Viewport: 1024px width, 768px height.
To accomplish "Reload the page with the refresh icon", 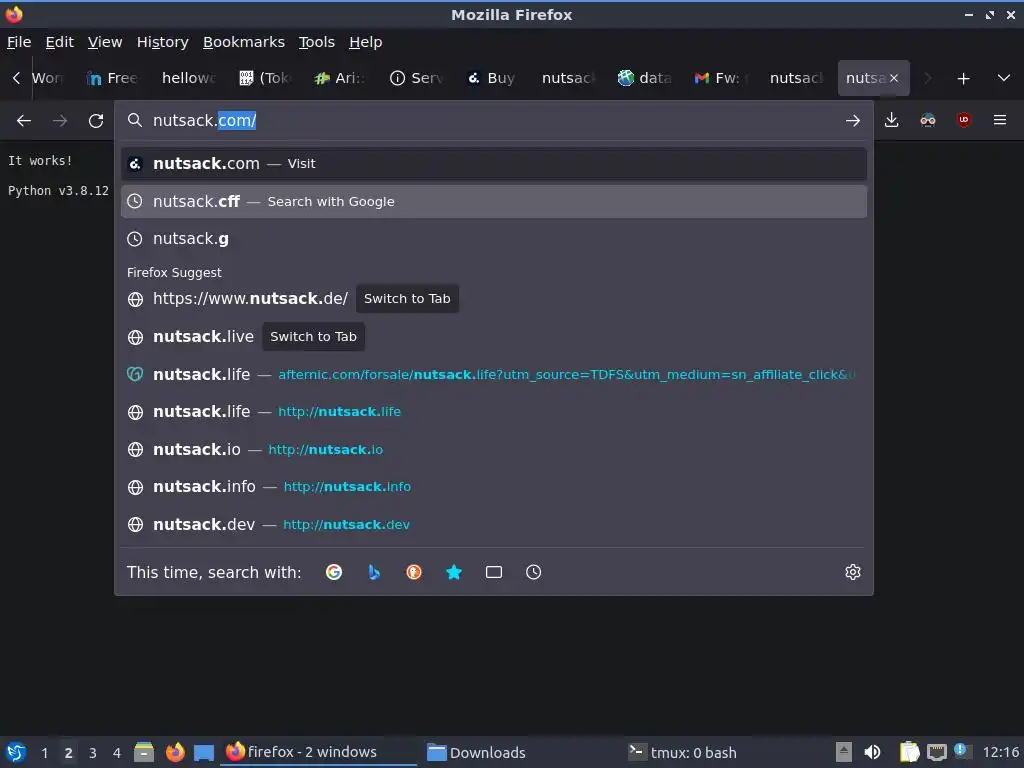I will pyautogui.click(x=96, y=121).
